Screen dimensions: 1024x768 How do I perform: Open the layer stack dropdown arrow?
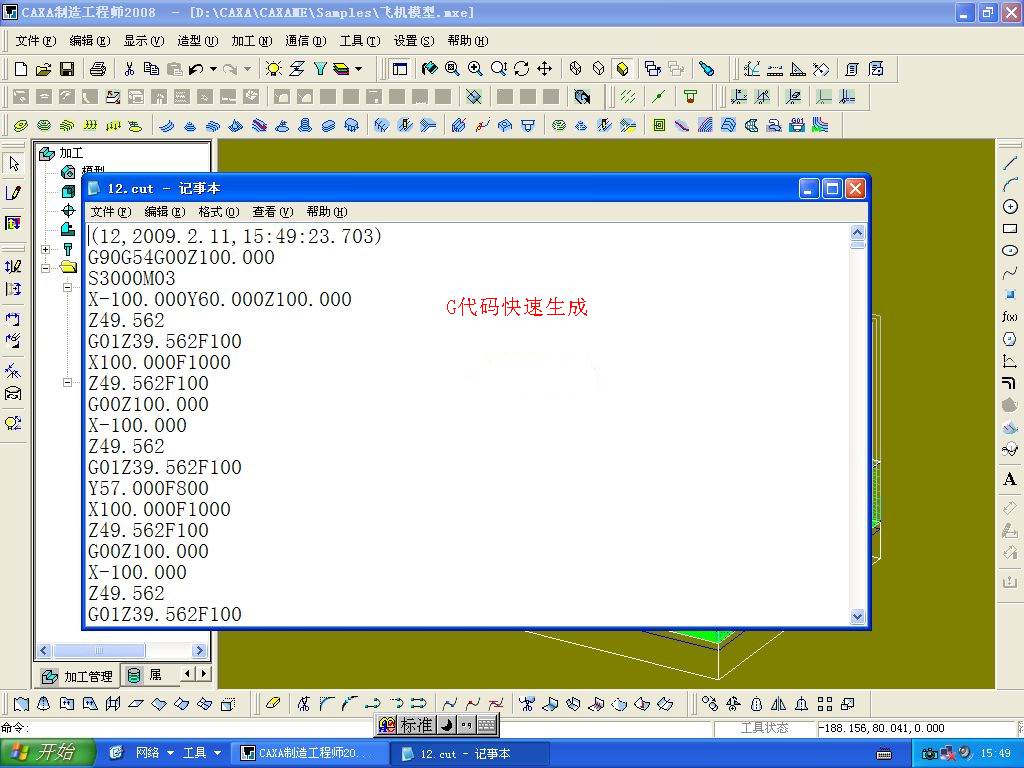pyautogui.click(x=359, y=69)
